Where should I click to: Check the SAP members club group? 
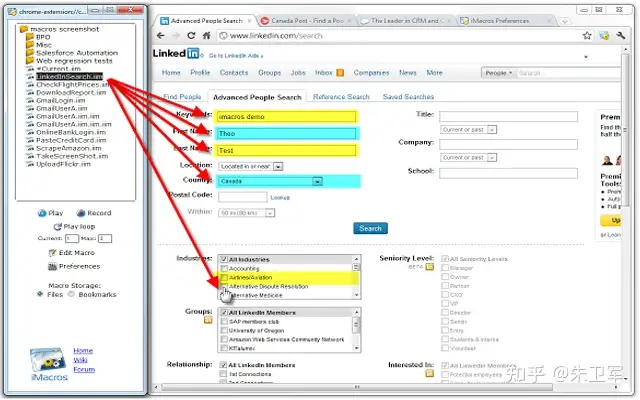pyautogui.click(x=224, y=322)
